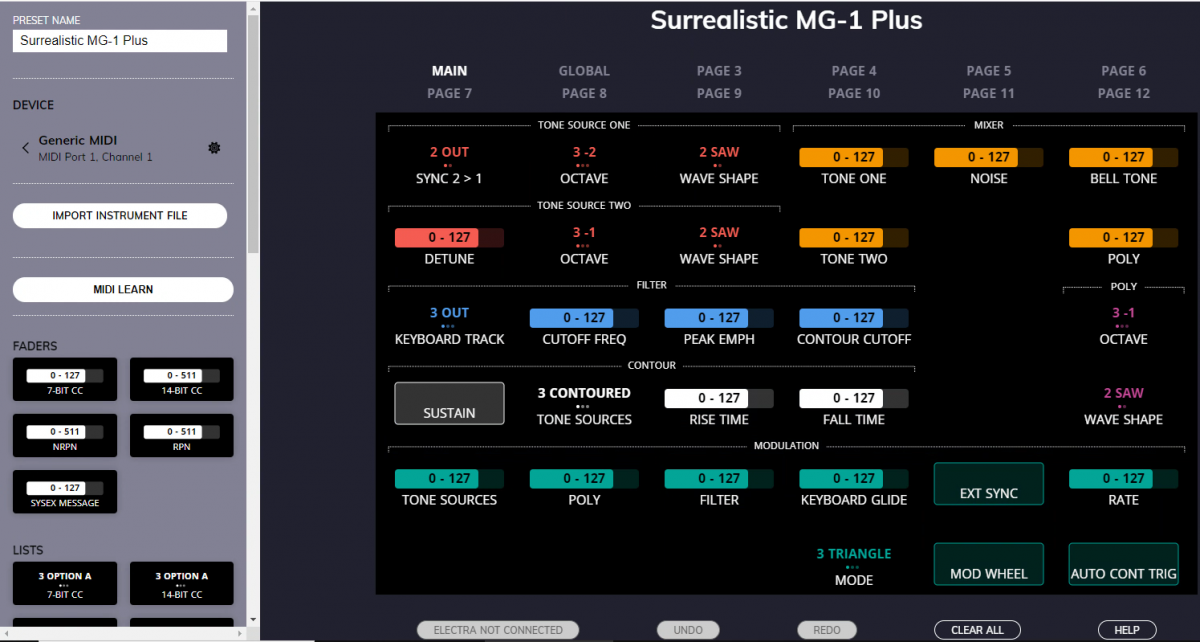This screenshot has height=642, width=1200.
Task: Select the RISE TIME fader
Action: tap(719, 407)
